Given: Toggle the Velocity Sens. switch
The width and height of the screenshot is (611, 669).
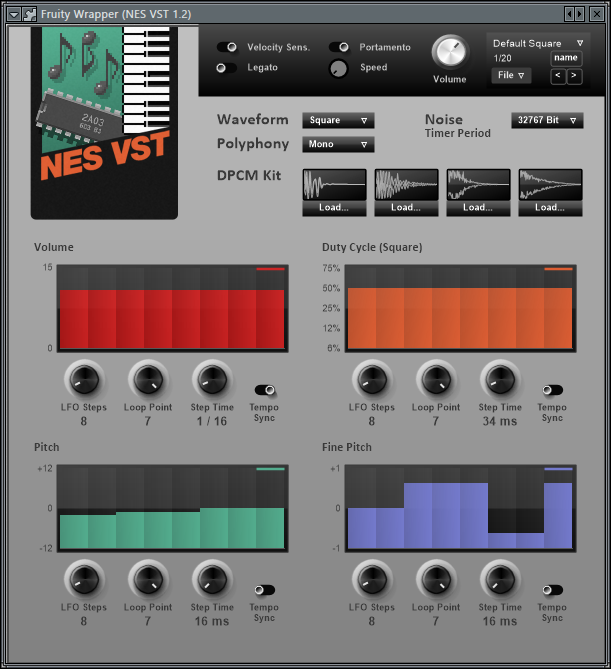Looking at the screenshot, I should coord(227,47).
